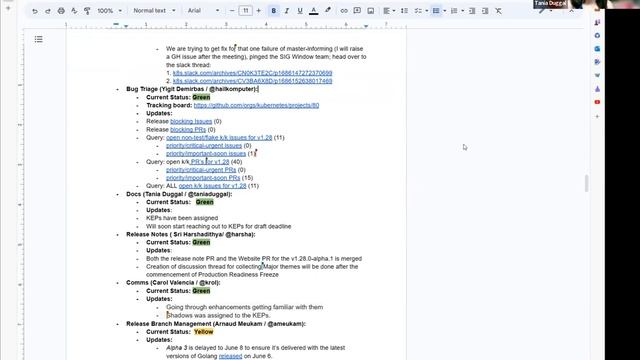The height and width of the screenshot is (360, 640).
Task: Open the priority/important-soon issues link
Action: coord(206,154)
